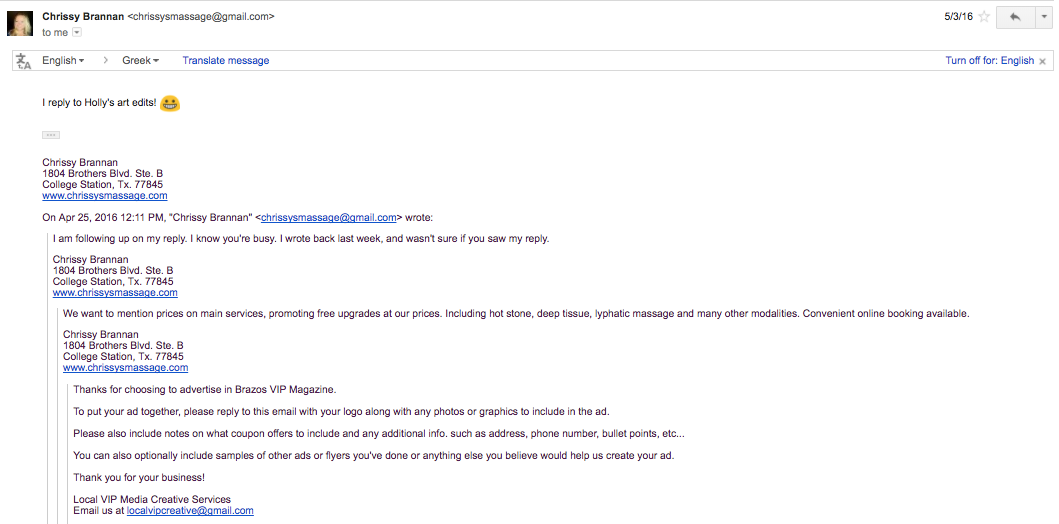Screen dimensions: 1059x524
Task: Click the grinning emoji in message
Action: click(x=170, y=103)
